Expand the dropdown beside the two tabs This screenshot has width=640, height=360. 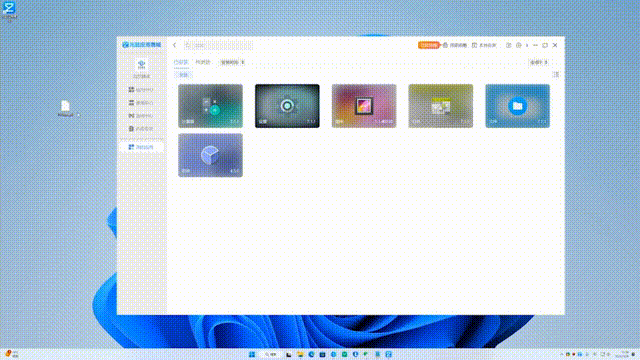click(232, 62)
